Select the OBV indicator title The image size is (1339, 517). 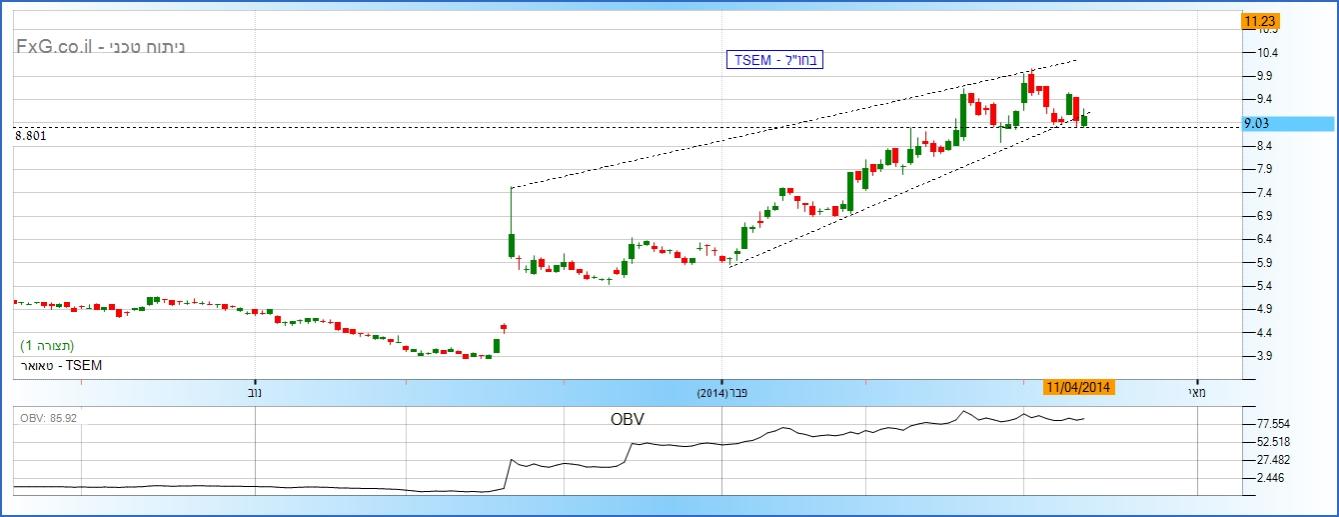coord(627,420)
